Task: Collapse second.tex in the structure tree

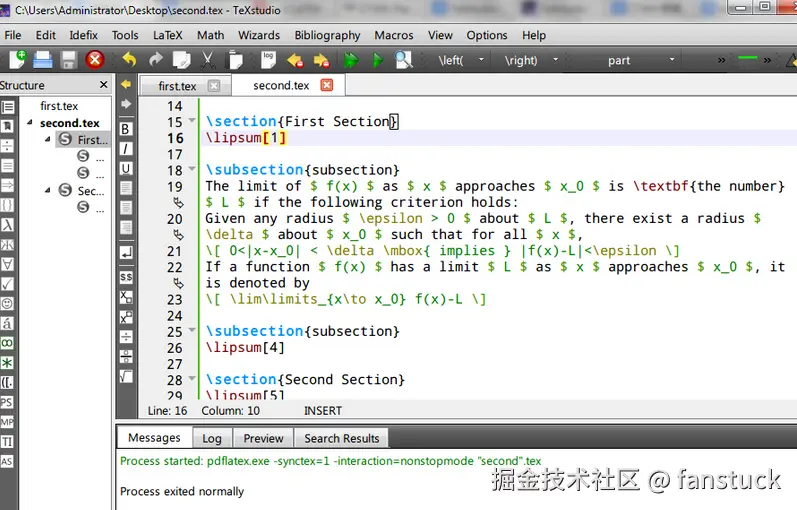Action: [x=29, y=123]
